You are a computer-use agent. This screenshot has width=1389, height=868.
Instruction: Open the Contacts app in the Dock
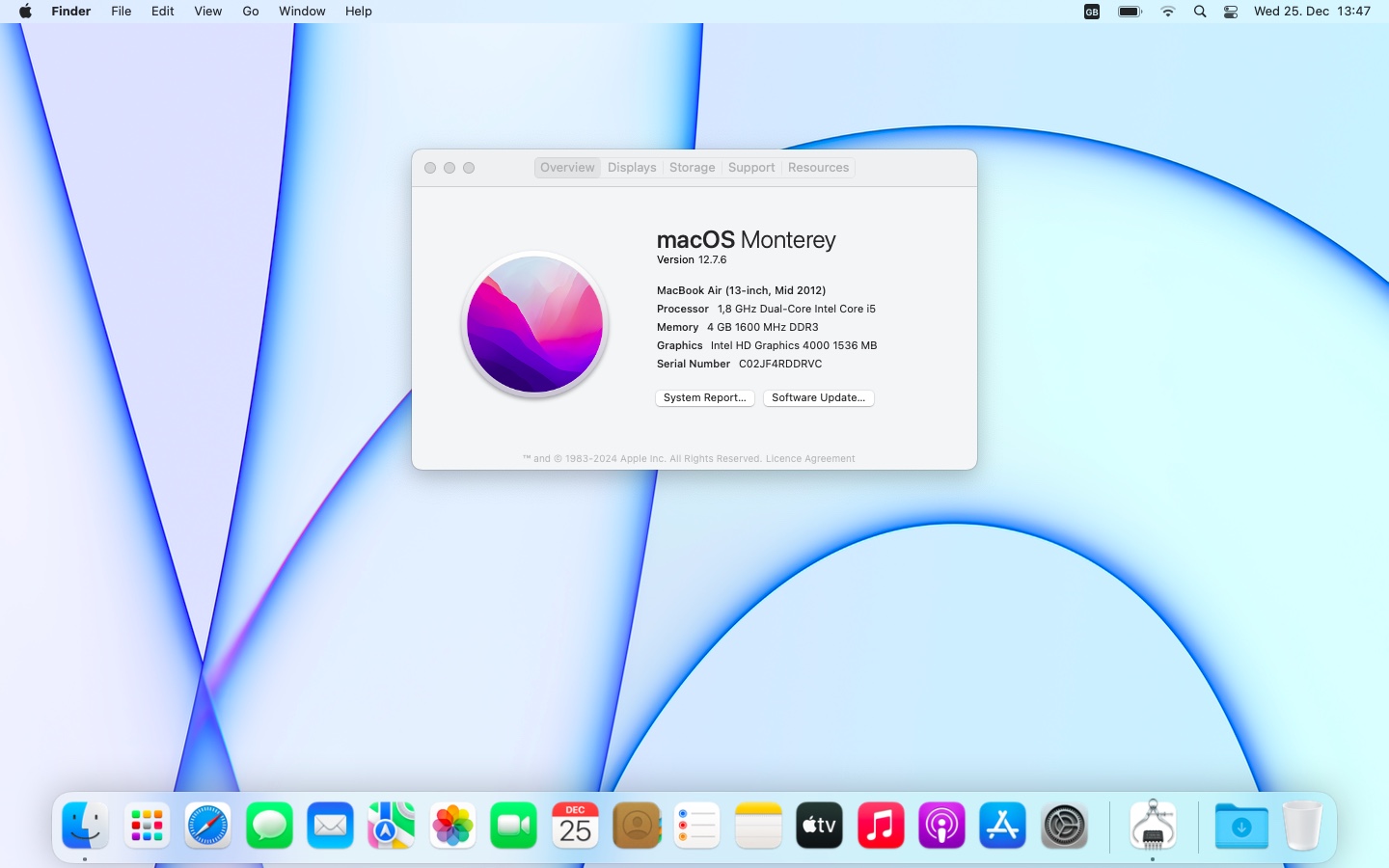[x=636, y=826]
